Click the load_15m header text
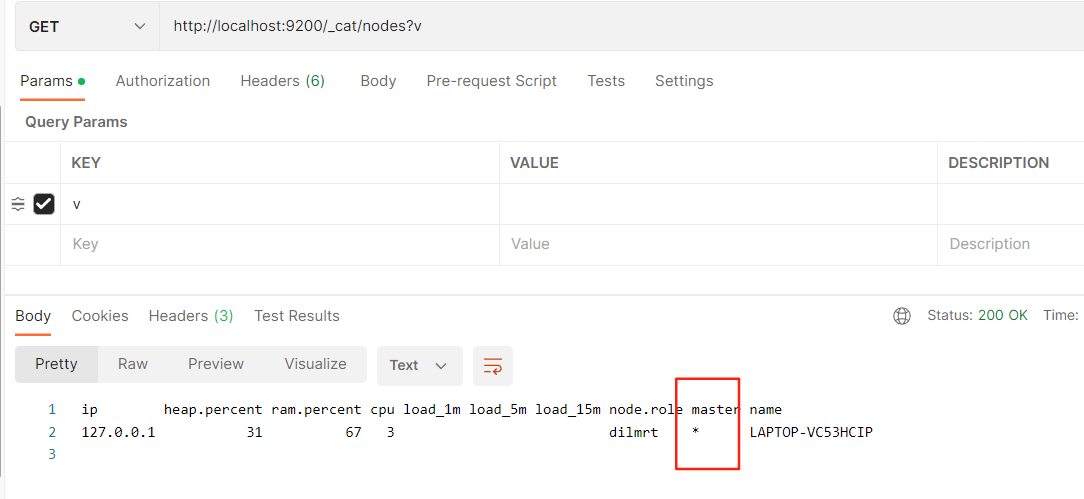 (568, 410)
